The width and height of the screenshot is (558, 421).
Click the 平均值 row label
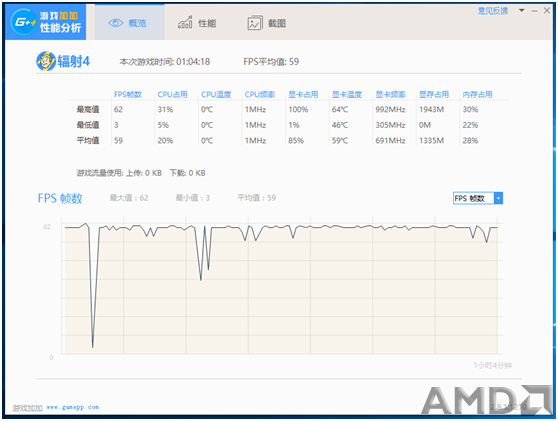point(88,141)
